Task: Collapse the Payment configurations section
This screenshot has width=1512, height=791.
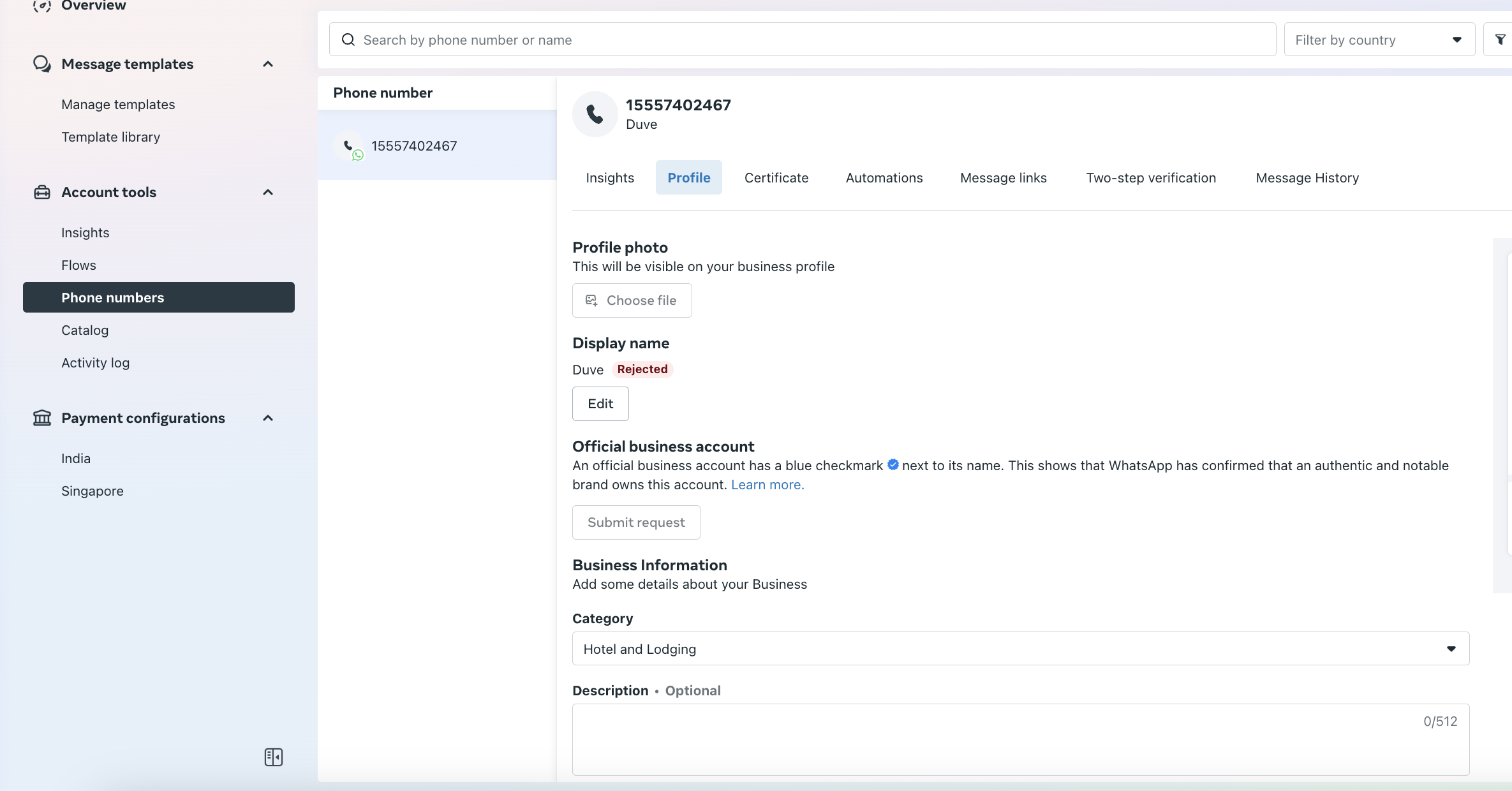Action: (x=268, y=418)
